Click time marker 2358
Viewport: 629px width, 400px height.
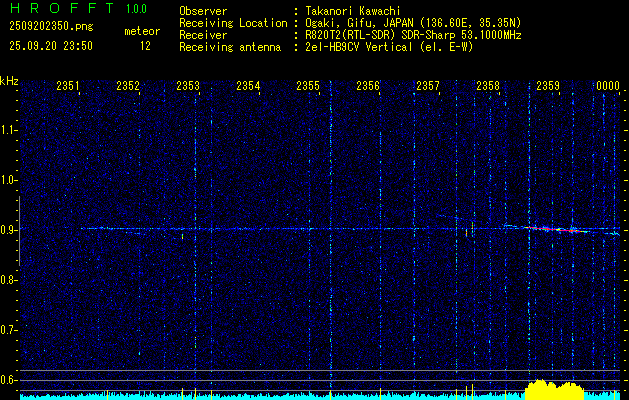[488, 85]
